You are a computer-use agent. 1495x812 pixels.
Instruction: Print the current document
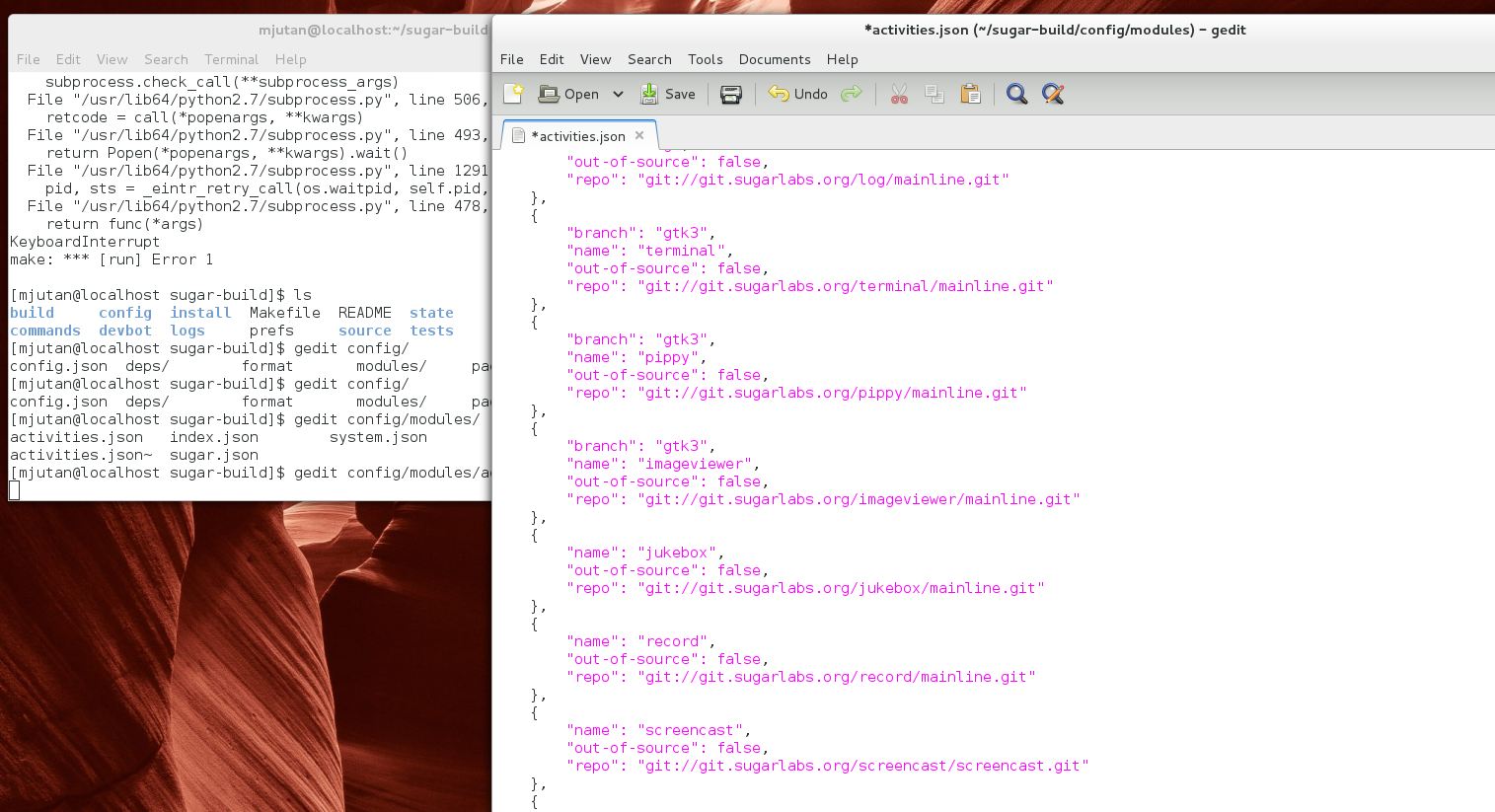pyautogui.click(x=731, y=94)
